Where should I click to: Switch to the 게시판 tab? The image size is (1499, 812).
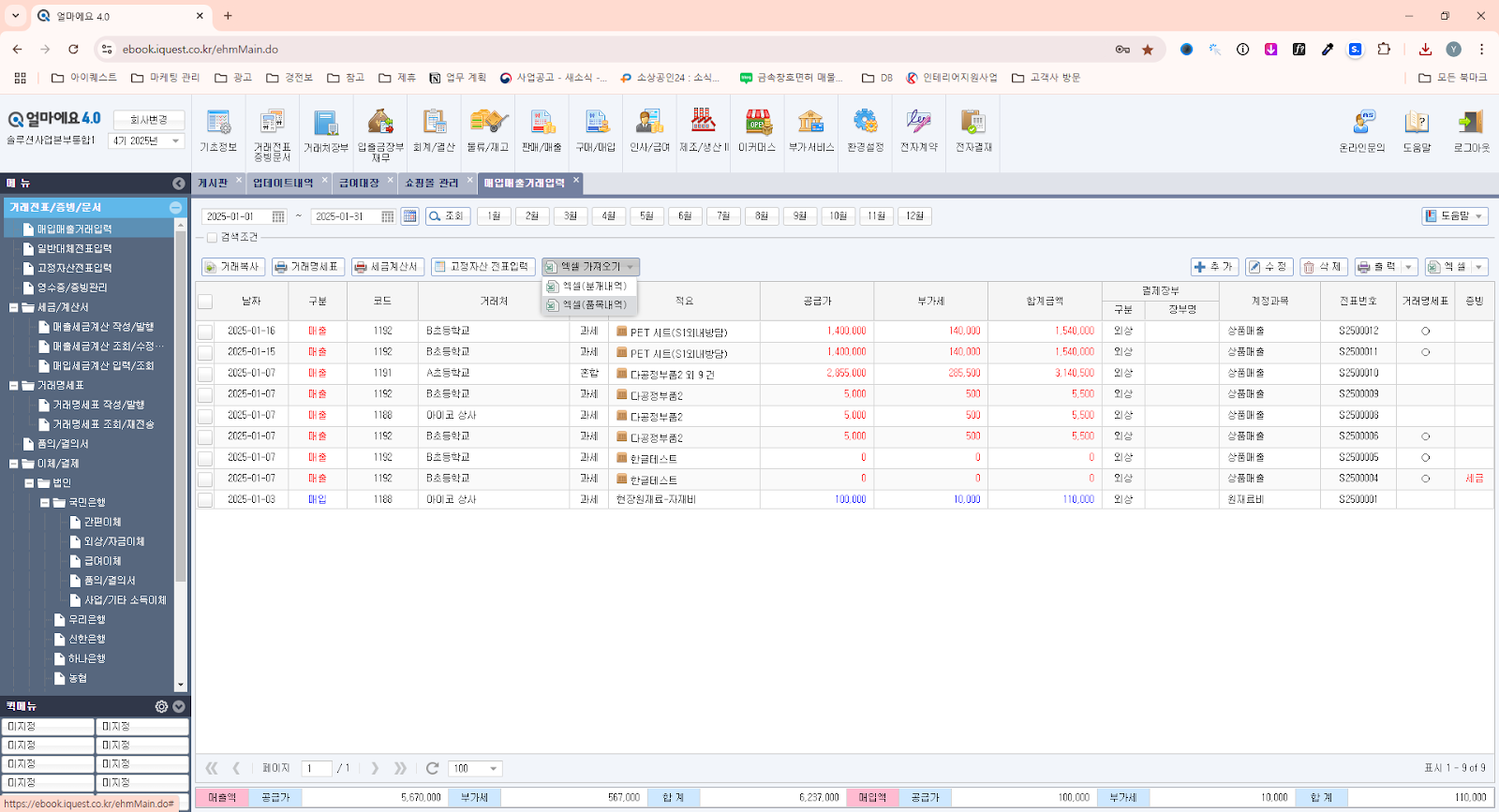(x=213, y=184)
